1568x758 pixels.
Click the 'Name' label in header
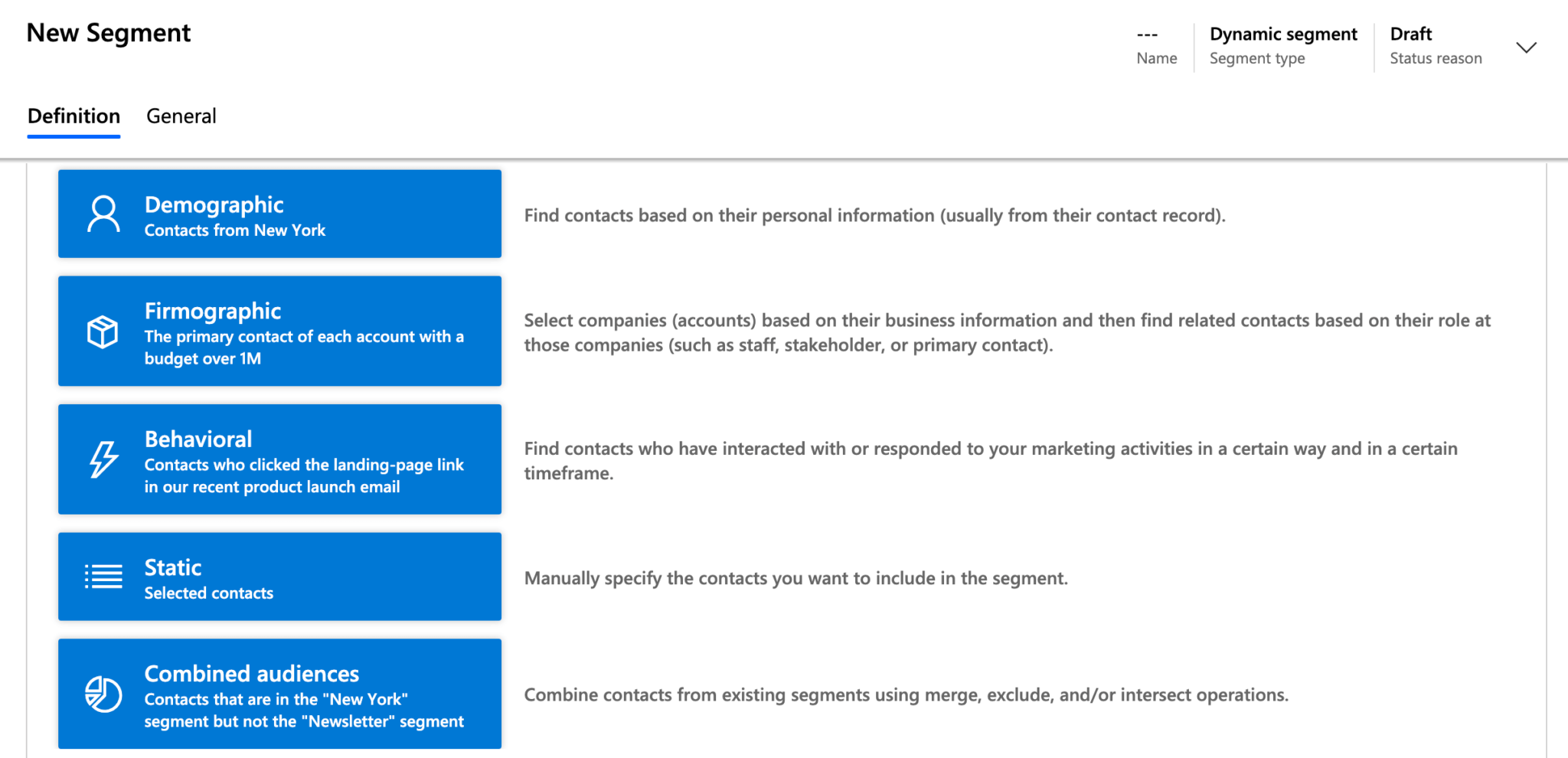point(1156,58)
